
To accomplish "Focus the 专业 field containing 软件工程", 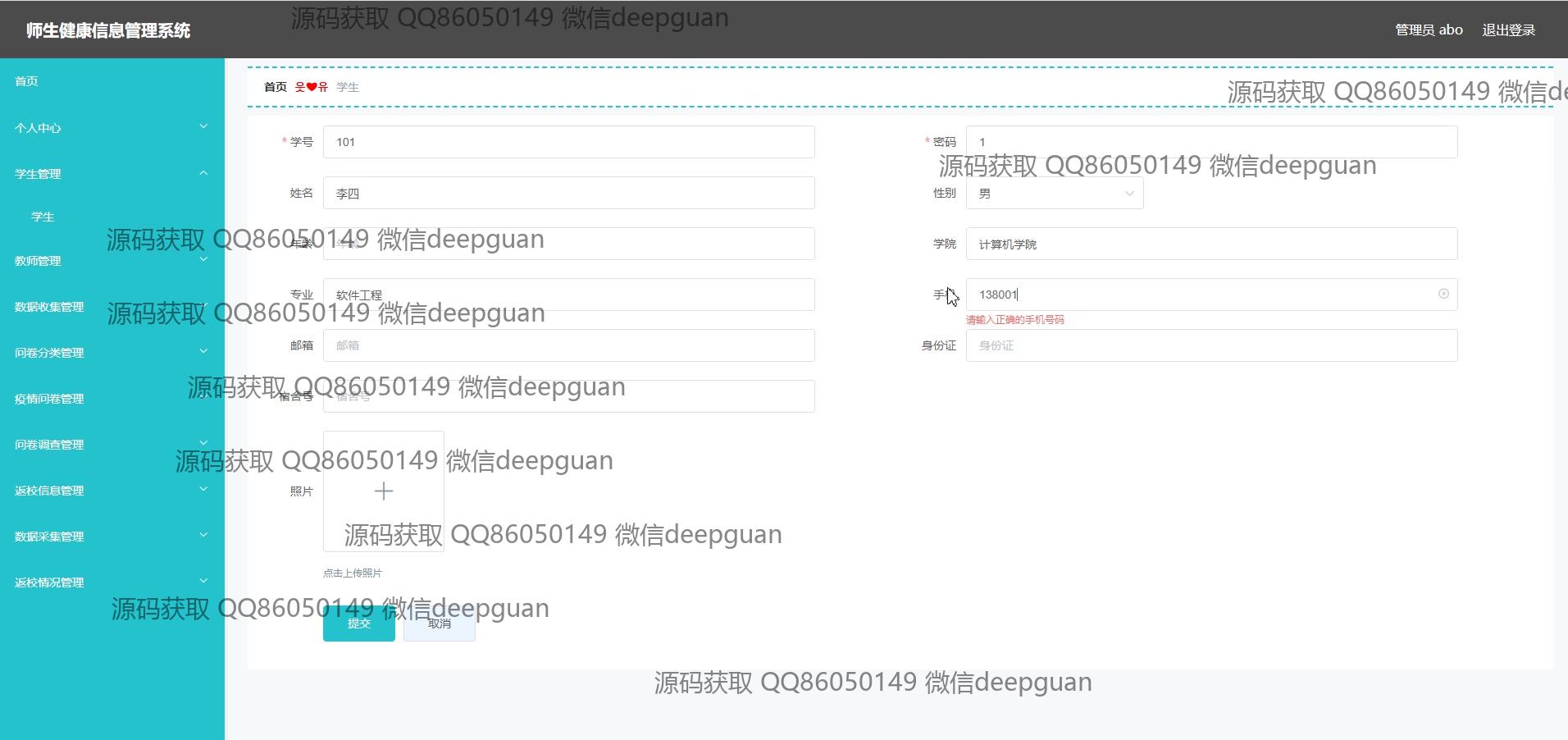I will [x=568, y=295].
